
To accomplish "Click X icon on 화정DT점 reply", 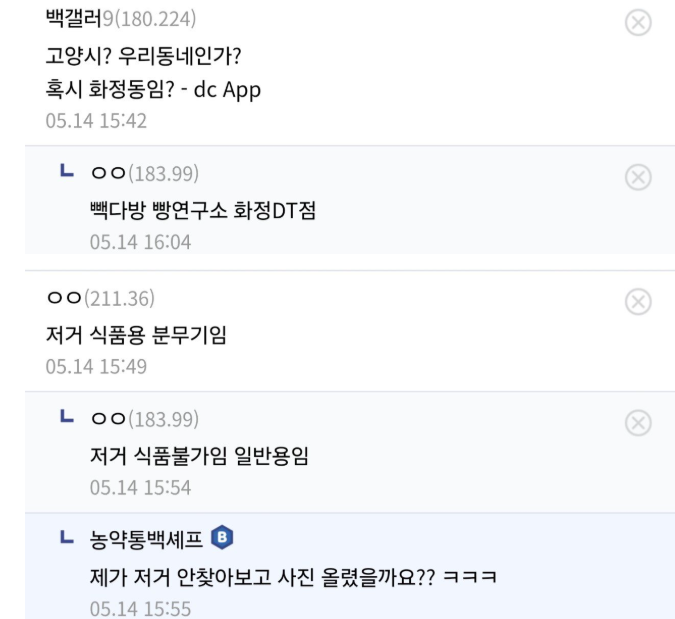I will click(638, 177).
